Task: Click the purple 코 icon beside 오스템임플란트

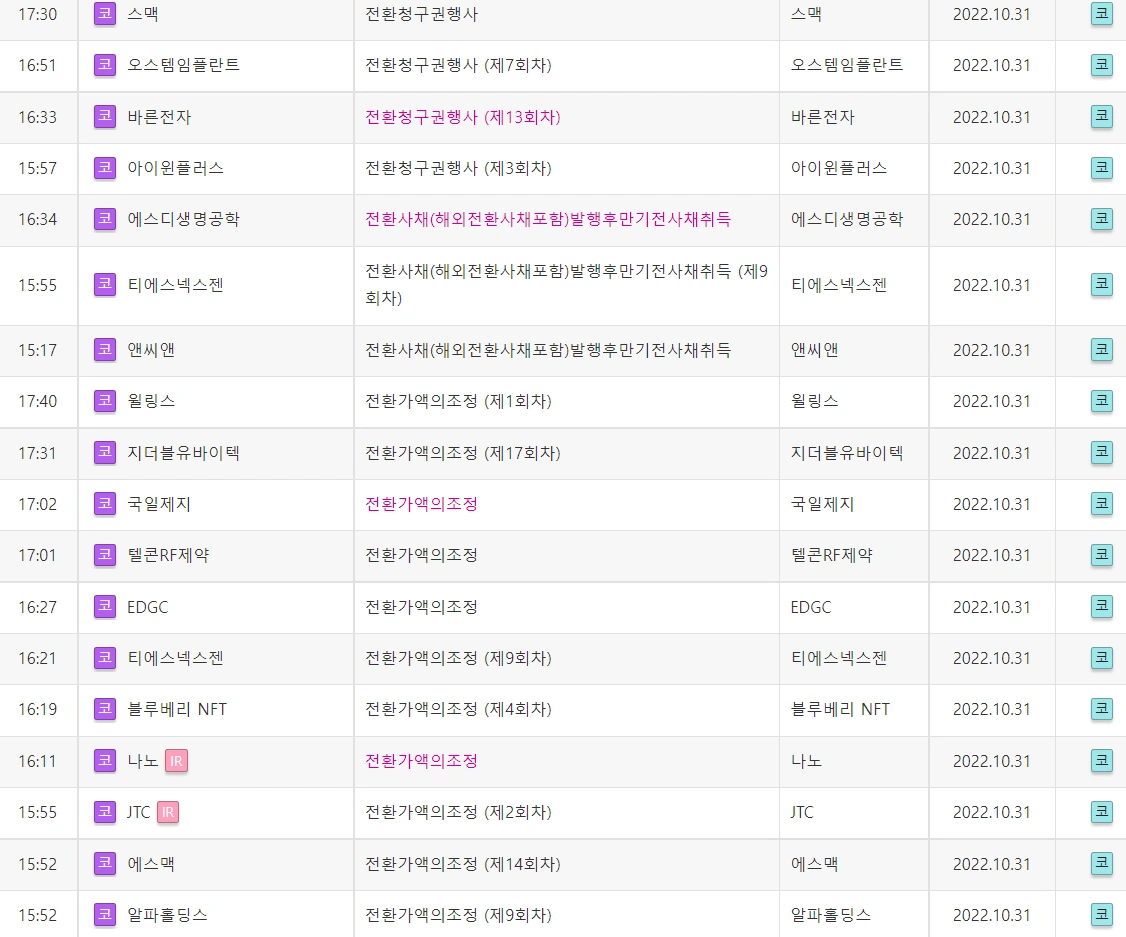Action: (105, 65)
